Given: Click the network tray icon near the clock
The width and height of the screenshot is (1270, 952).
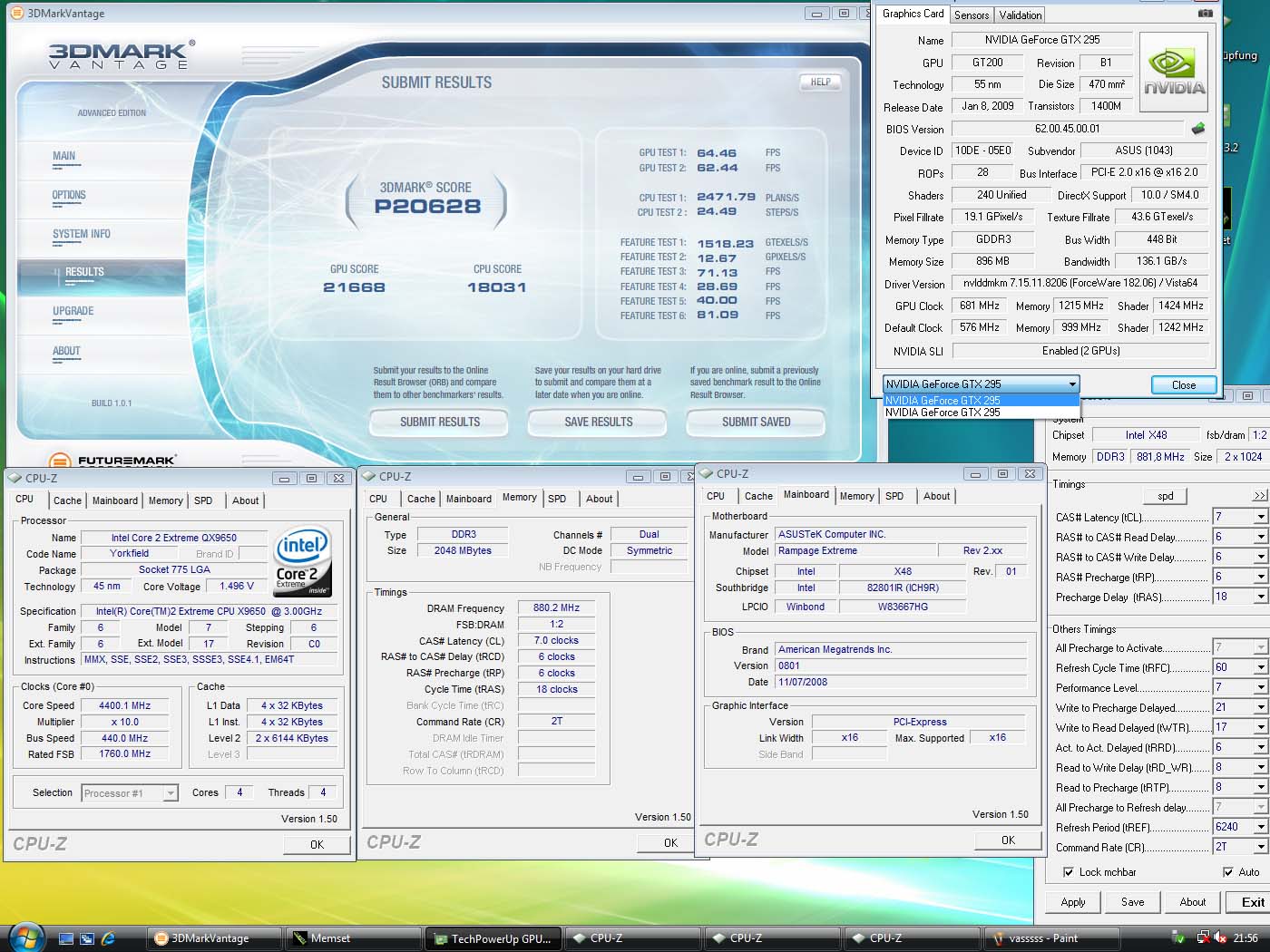Looking at the screenshot, I should [1204, 938].
